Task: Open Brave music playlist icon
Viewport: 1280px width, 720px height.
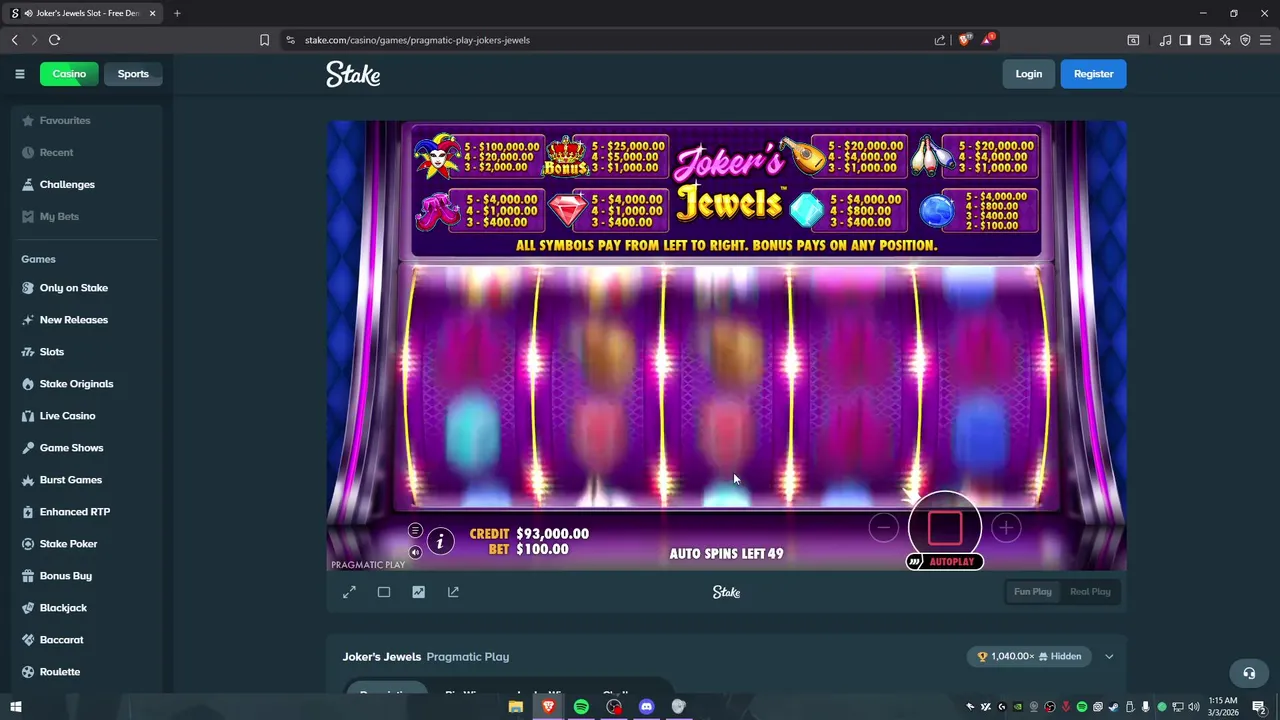Action: pyautogui.click(x=1165, y=40)
